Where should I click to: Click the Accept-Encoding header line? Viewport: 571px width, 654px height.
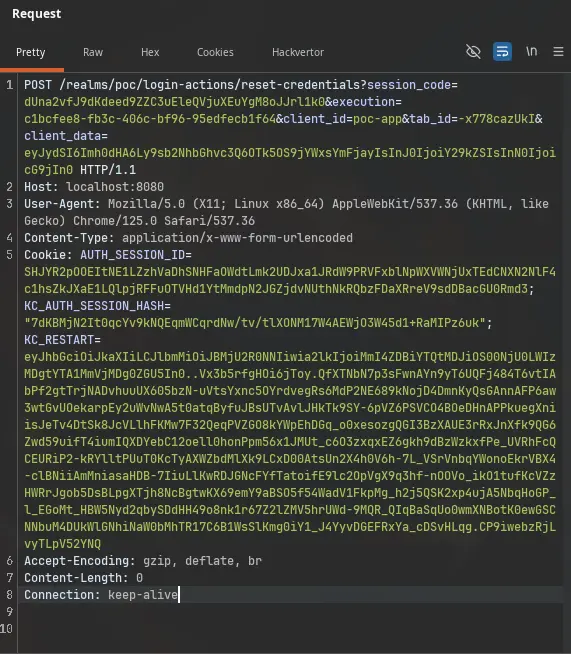[x=143, y=561]
